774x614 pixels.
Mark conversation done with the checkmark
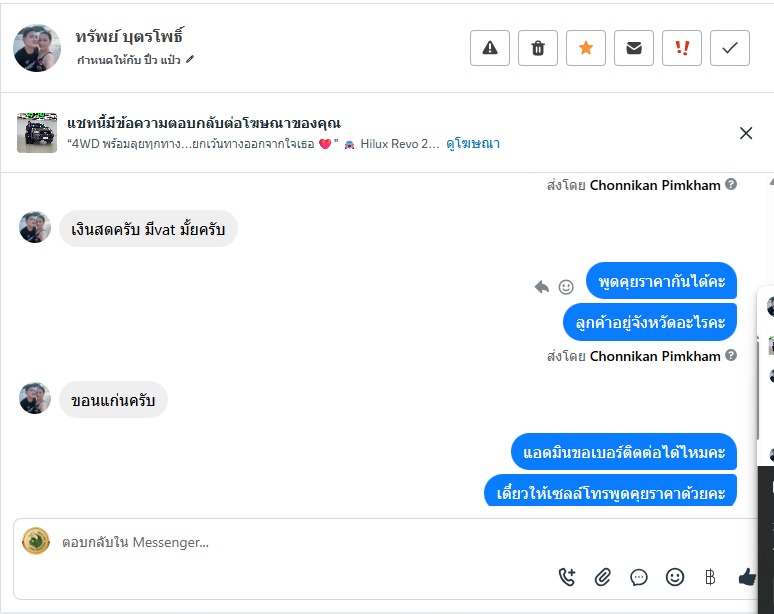[730, 48]
